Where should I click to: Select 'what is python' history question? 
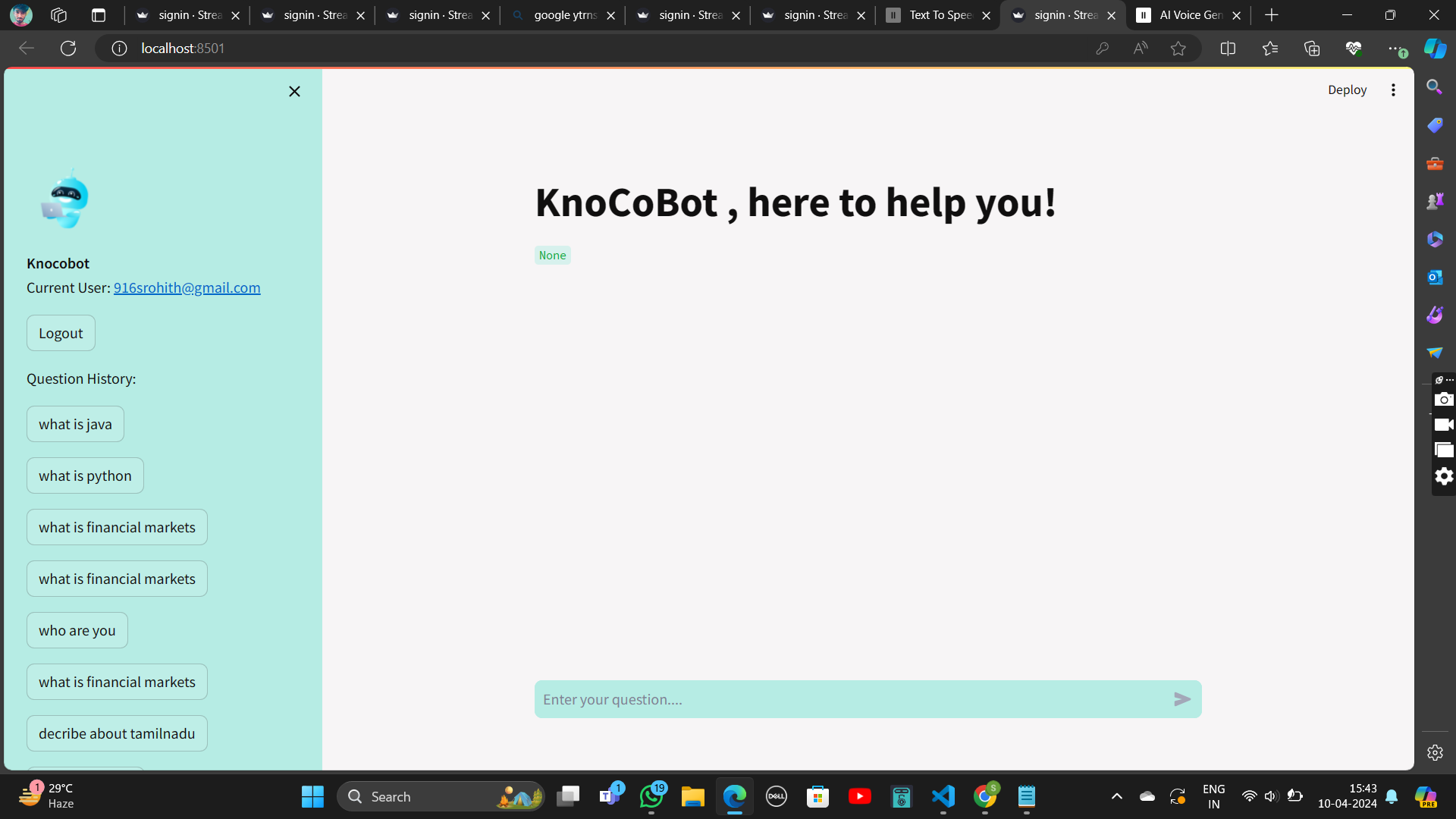[85, 475]
